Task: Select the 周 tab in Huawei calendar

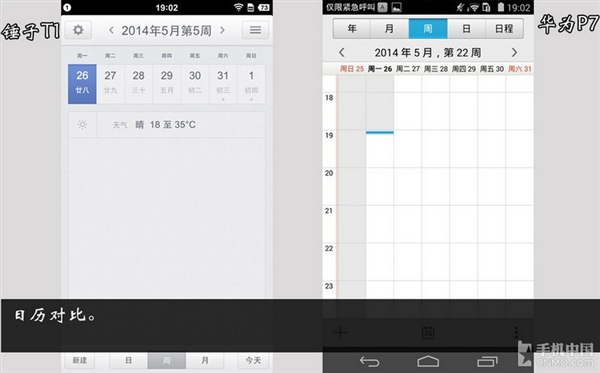Action: pos(428,29)
